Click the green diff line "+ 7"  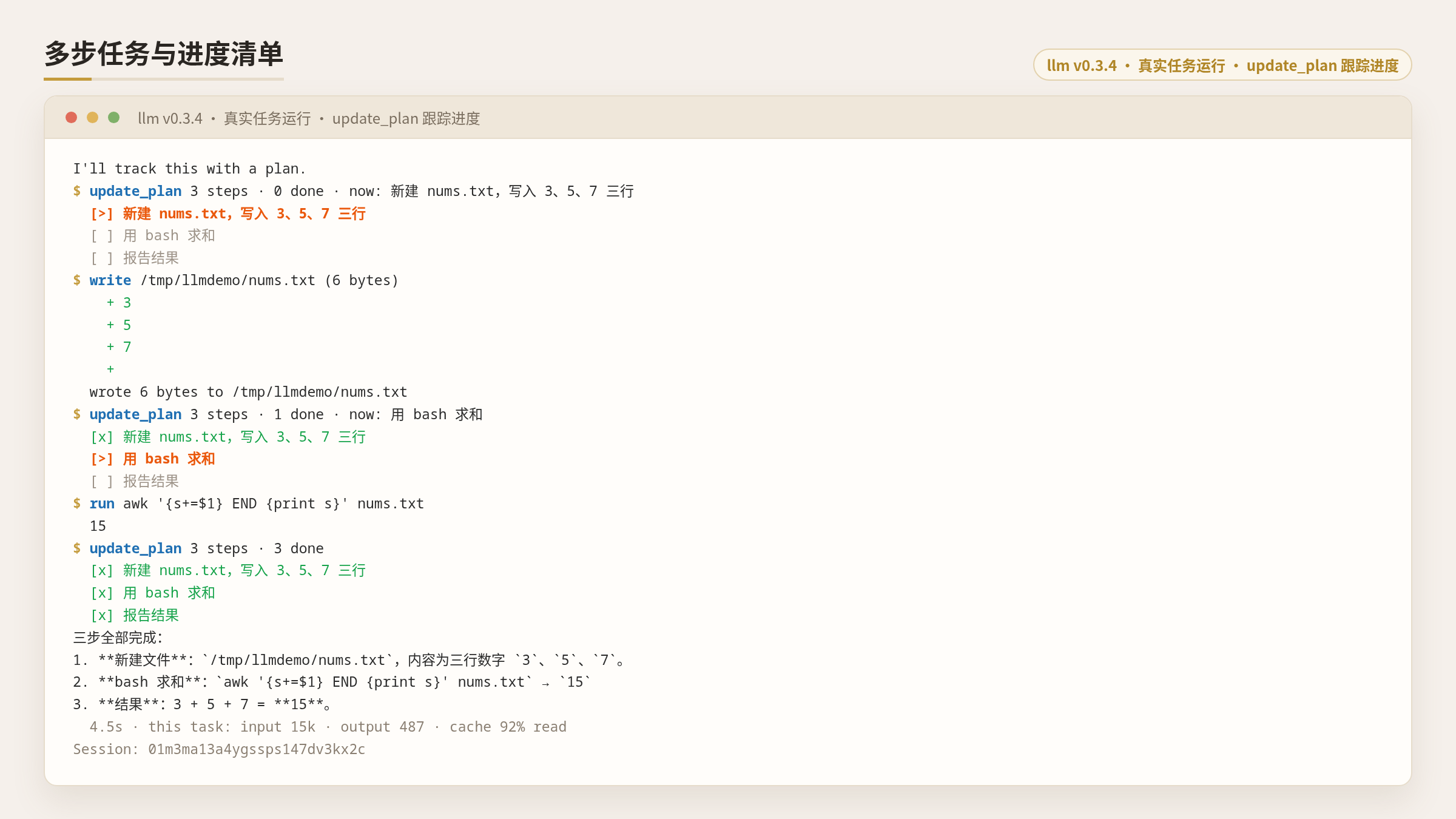tap(119, 347)
